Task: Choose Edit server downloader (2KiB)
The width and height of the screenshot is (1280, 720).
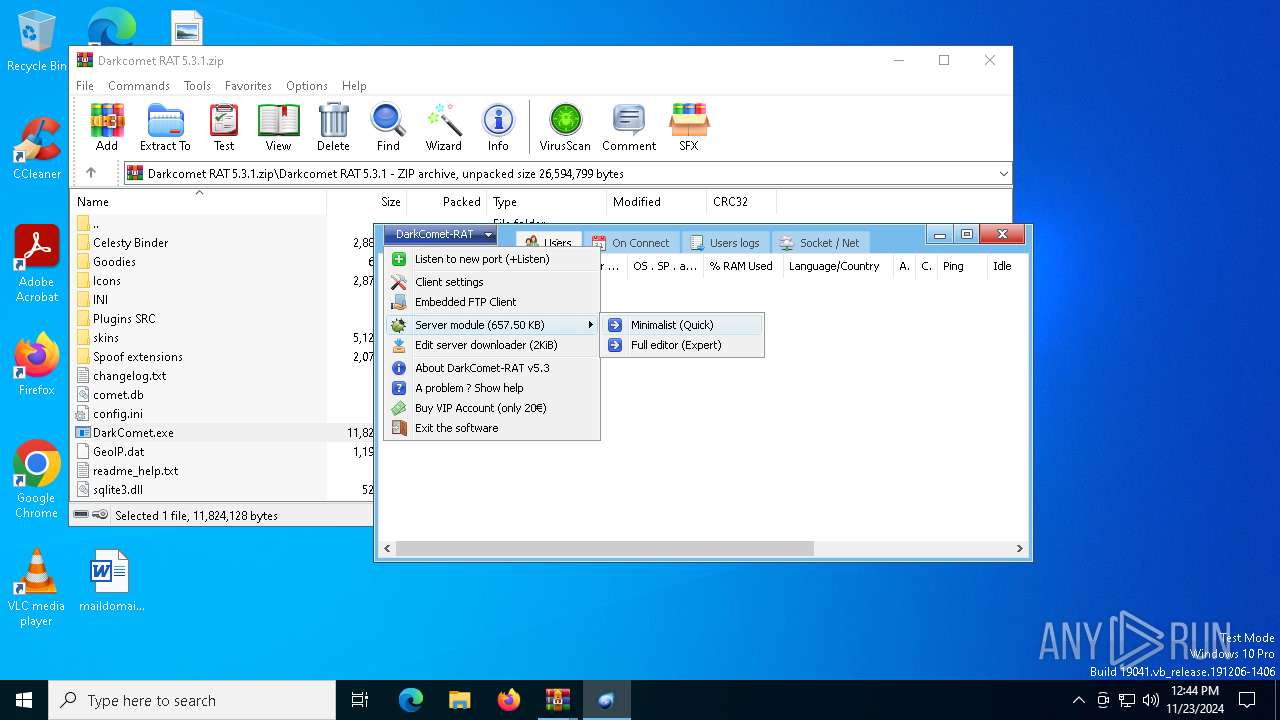Action: coord(492,345)
